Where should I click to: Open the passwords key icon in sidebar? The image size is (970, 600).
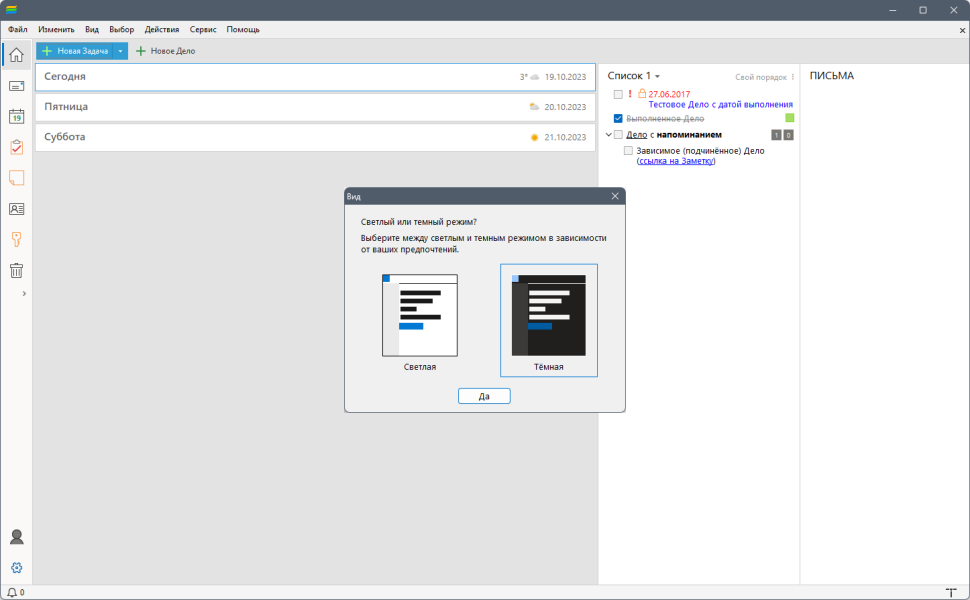[17, 239]
